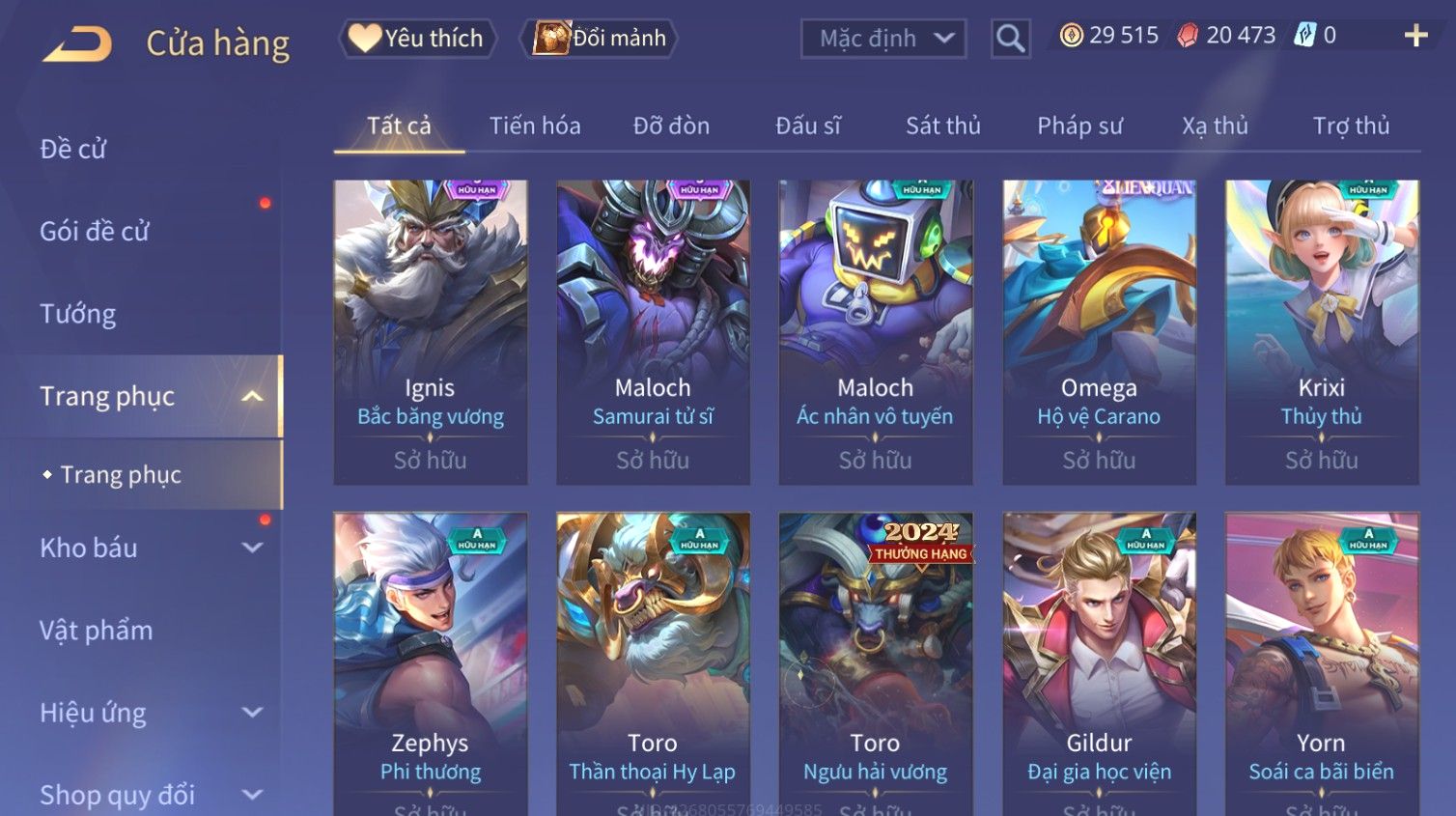Switch to the Sát thủ tab
This screenshot has height=816, width=1456.
[943, 126]
